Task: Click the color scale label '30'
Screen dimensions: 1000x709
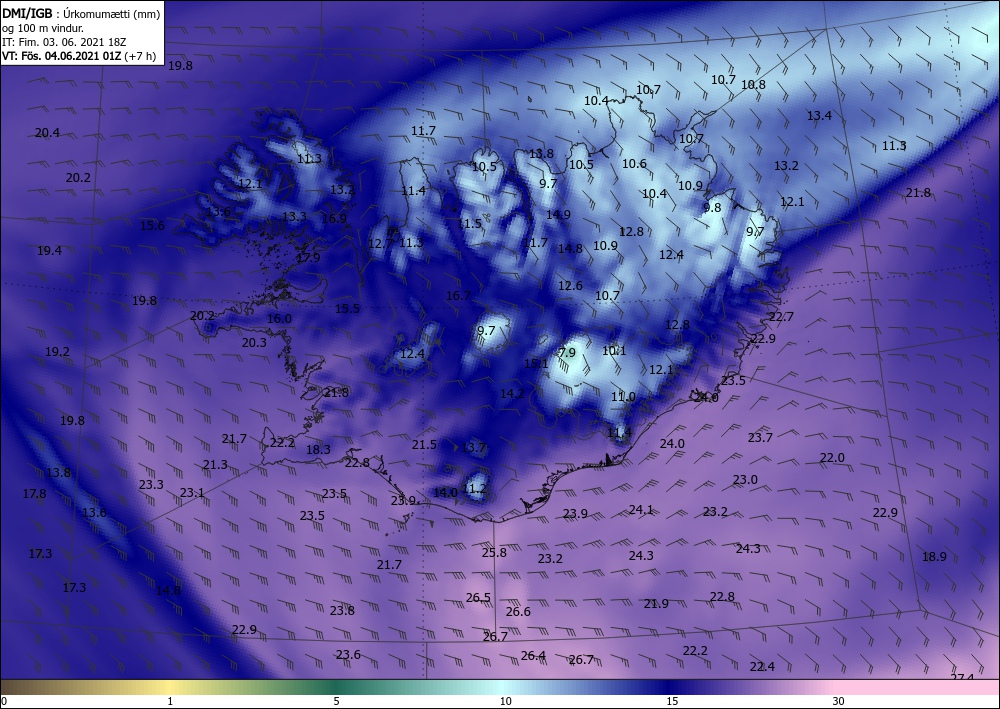Action: (838, 701)
